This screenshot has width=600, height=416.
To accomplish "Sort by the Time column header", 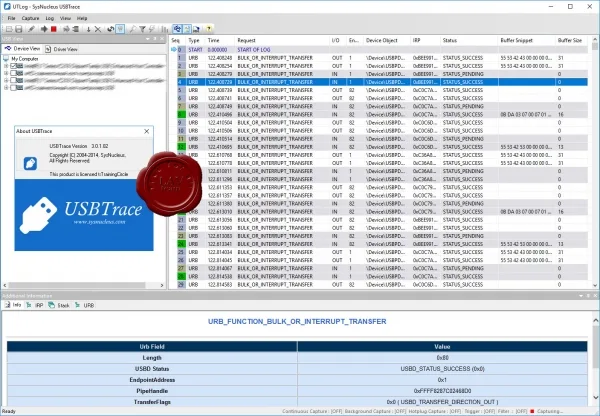I will tap(220, 40).
